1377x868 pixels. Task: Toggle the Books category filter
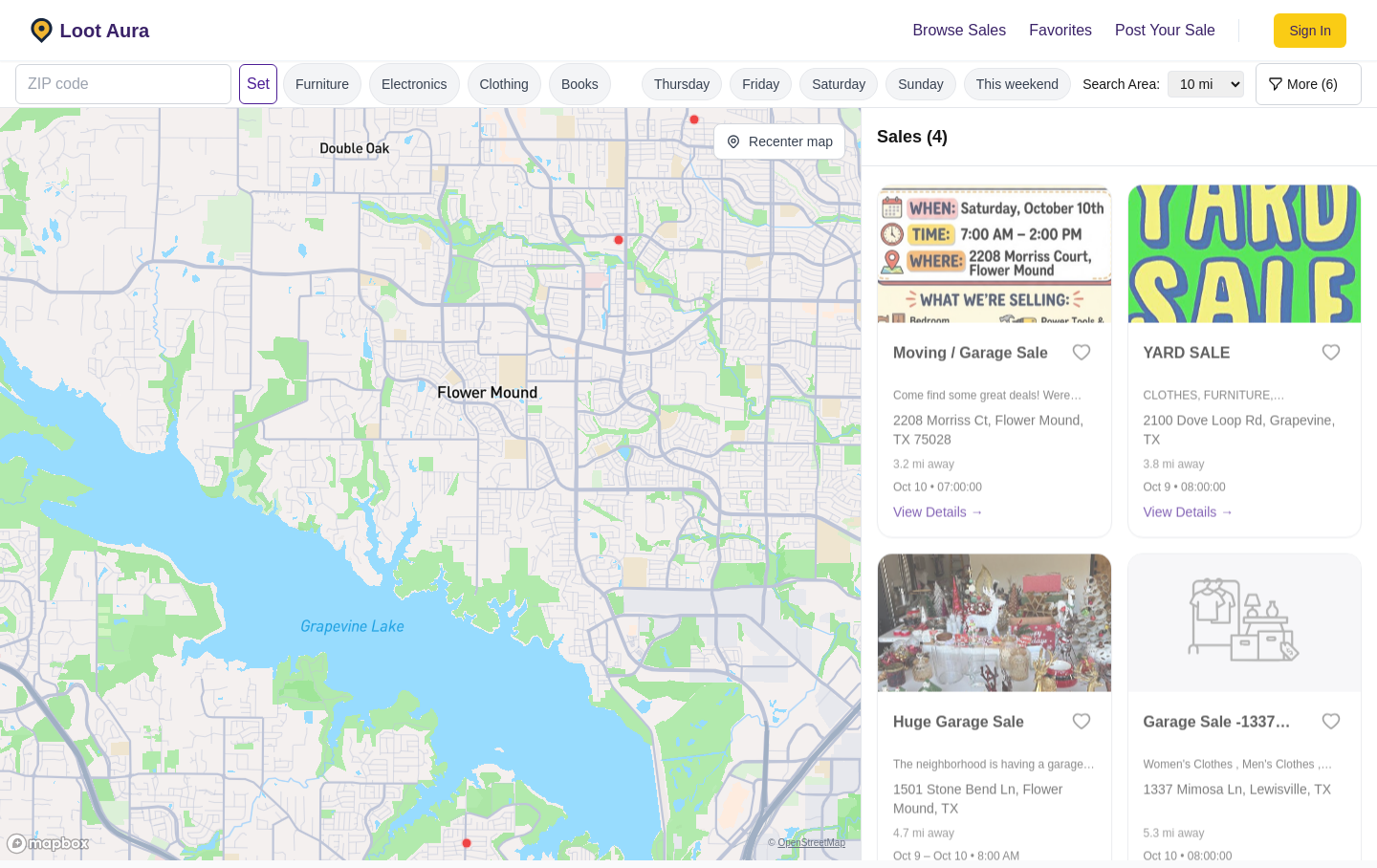click(579, 84)
